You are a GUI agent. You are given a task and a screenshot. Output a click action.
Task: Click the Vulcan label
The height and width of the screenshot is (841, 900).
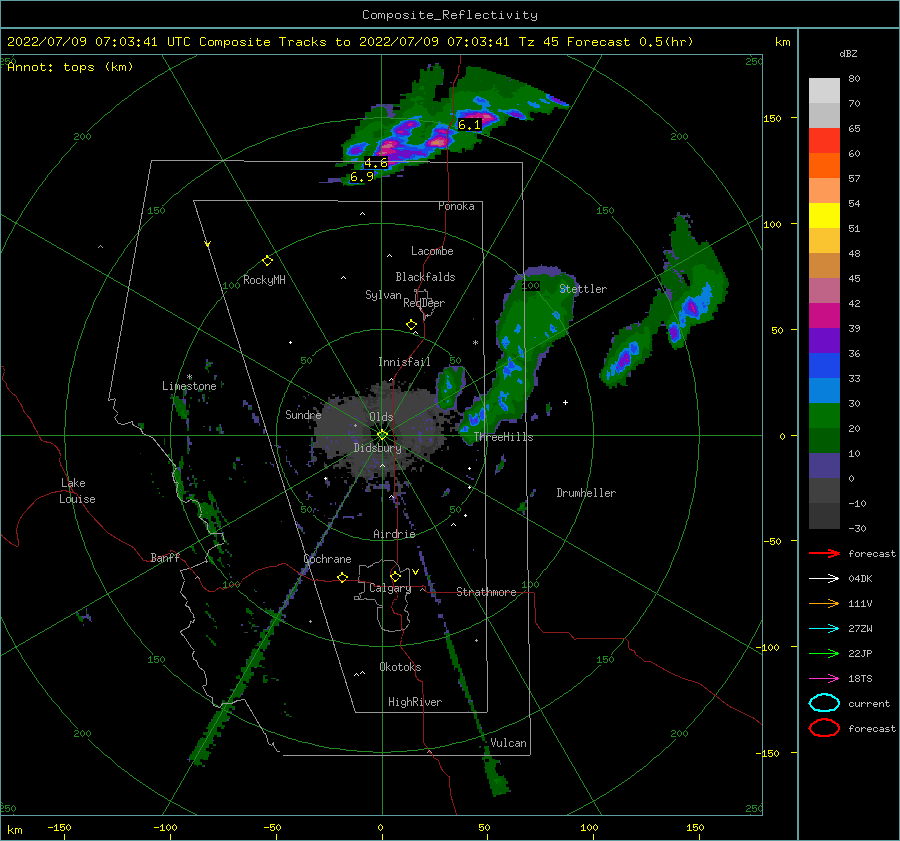point(508,743)
